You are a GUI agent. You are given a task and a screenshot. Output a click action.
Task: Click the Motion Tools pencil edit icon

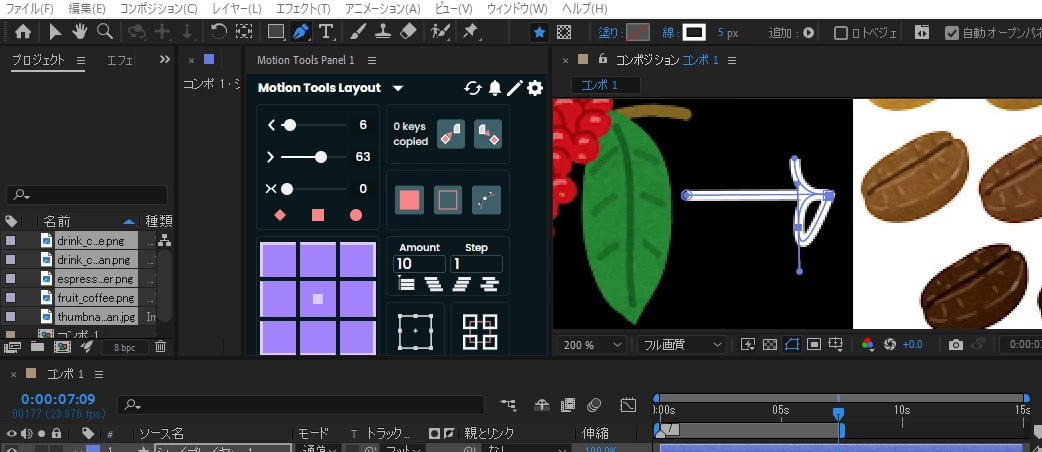coord(514,88)
